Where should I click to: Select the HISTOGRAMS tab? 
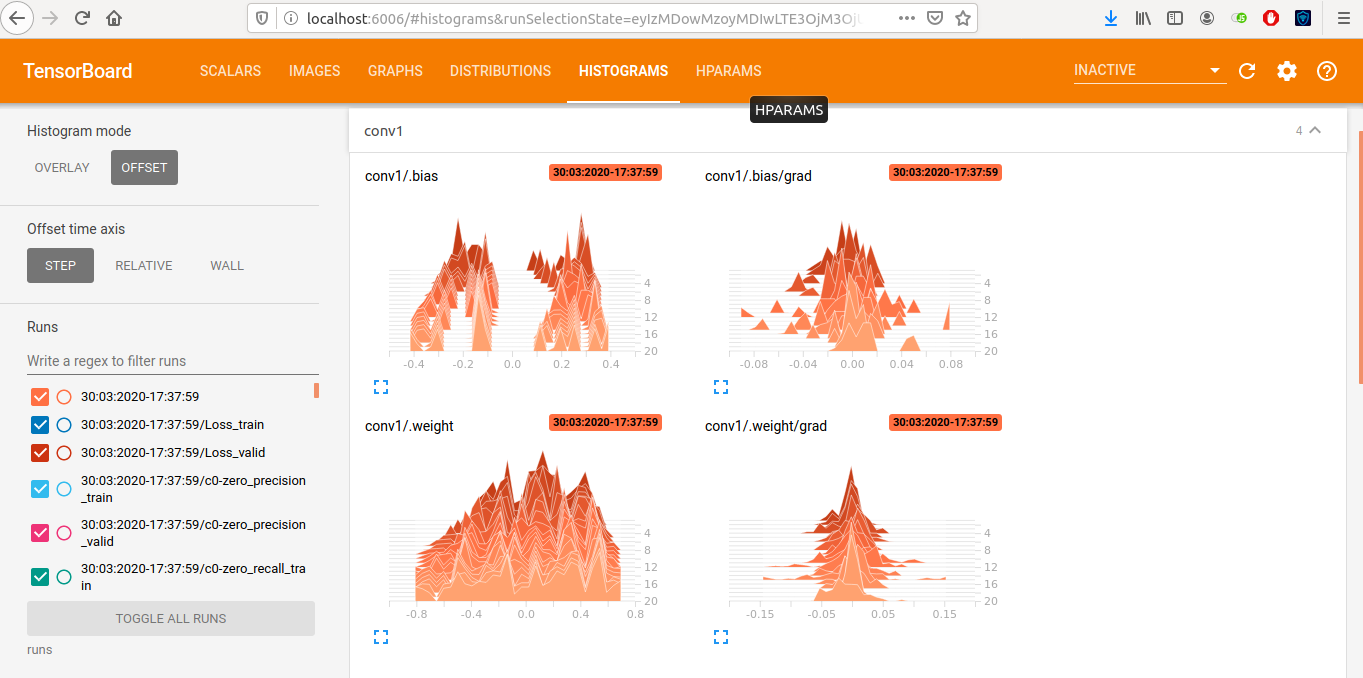pyautogui.click(x=623, y=71)
